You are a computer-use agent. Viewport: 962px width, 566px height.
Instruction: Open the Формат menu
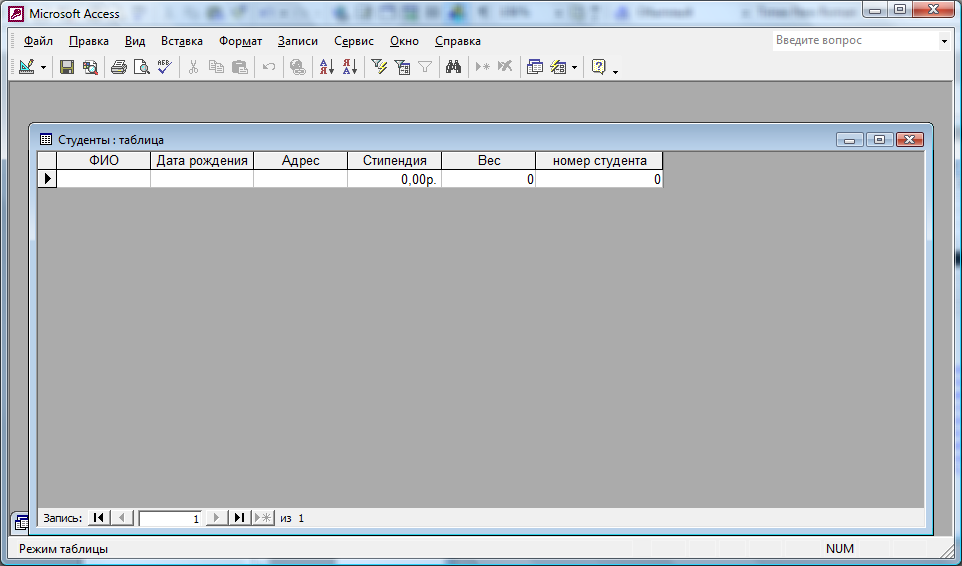point(240,41)
